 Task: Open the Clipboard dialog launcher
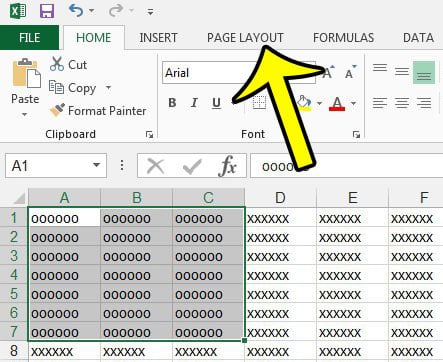[x=149, y=134]
